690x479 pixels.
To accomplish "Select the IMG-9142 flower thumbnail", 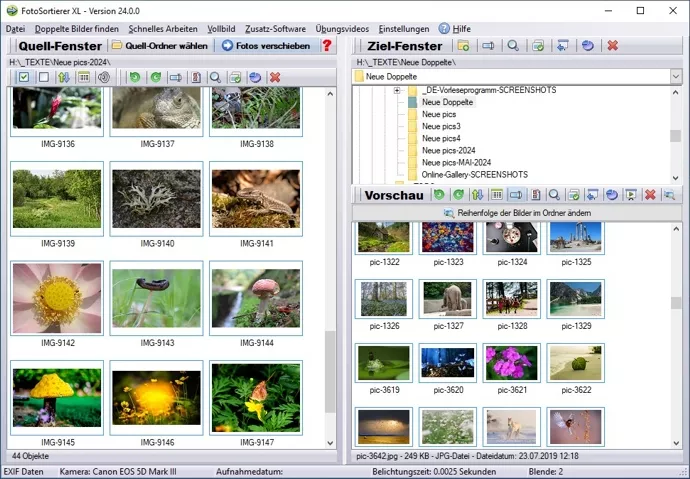I will 57,299.
